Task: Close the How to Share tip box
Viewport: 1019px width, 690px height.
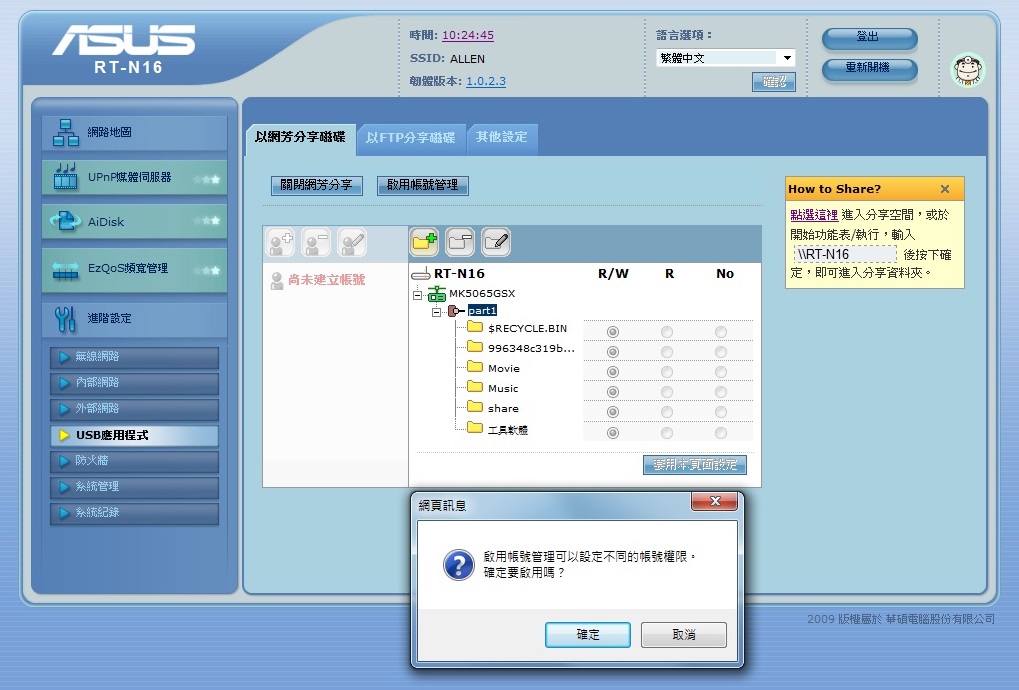Action: click(945, 189)
